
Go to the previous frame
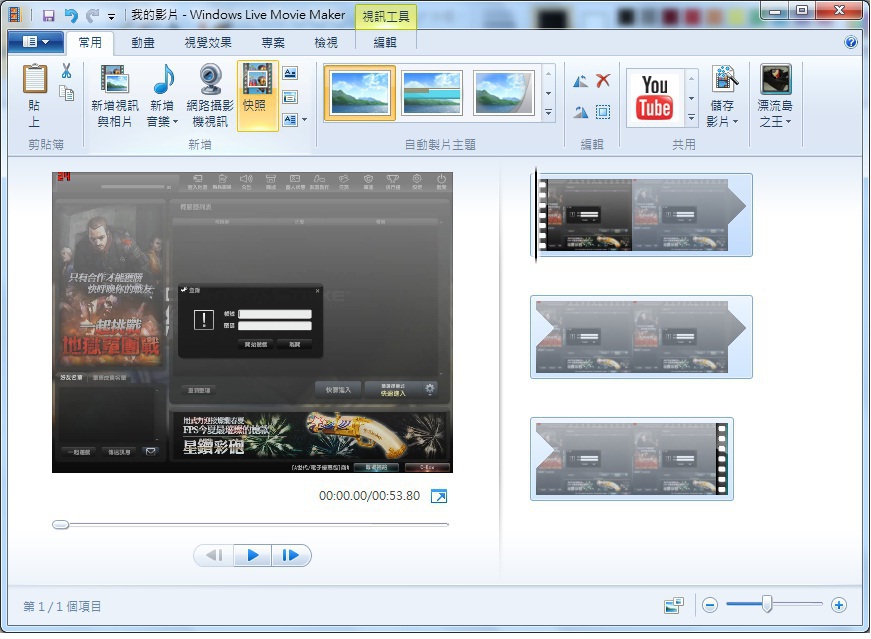214,555
